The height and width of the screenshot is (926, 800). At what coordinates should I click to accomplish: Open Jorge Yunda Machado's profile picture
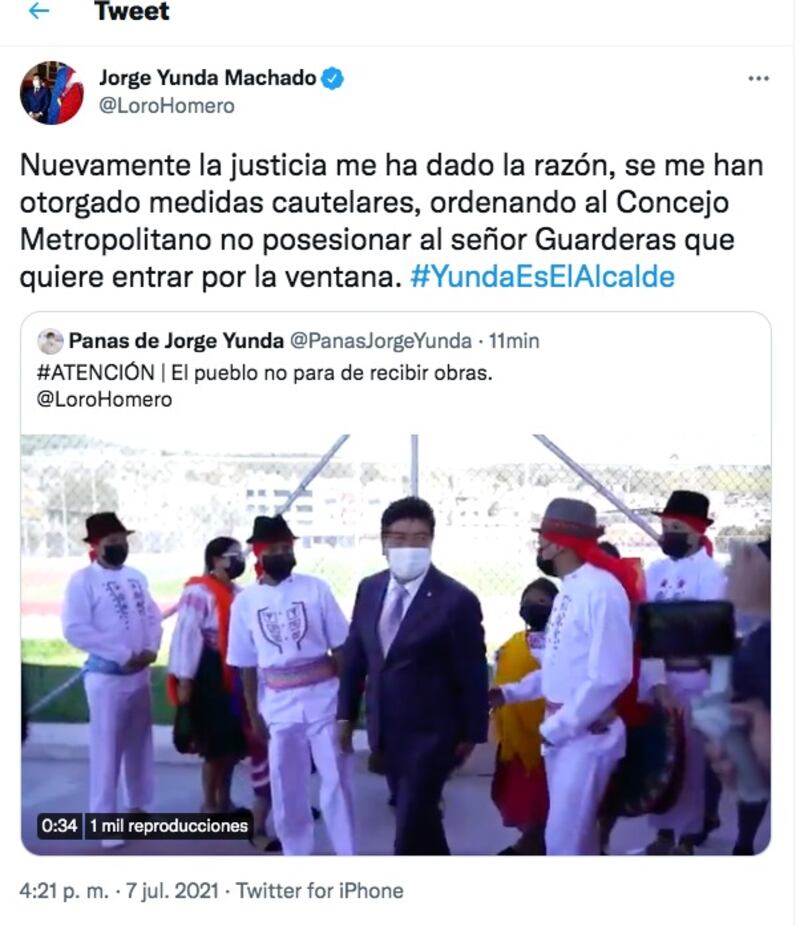(51, 93)
